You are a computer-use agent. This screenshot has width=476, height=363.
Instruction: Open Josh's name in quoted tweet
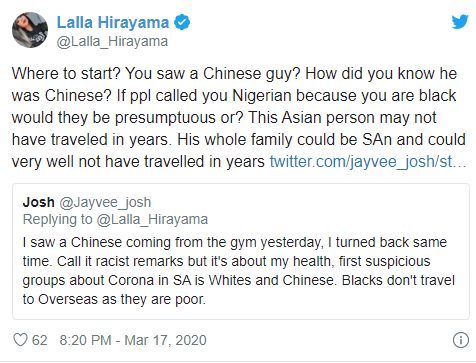click(39, 202)
